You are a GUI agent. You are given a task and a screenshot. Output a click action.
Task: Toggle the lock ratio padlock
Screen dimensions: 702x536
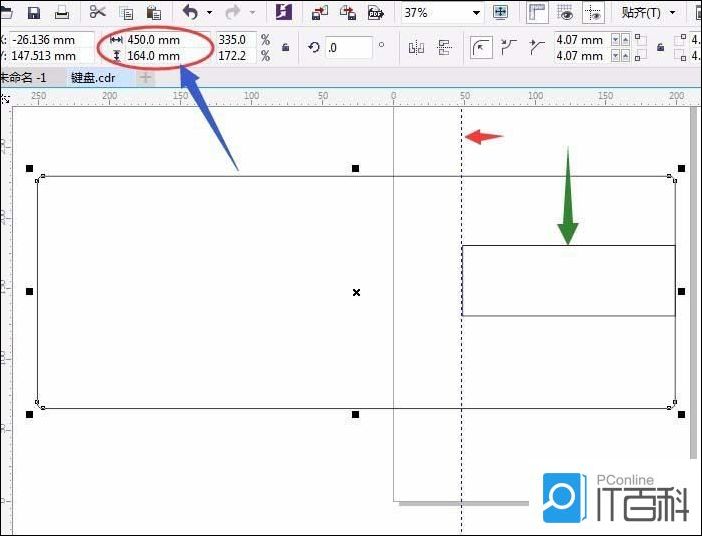click(x=285, y=47)
